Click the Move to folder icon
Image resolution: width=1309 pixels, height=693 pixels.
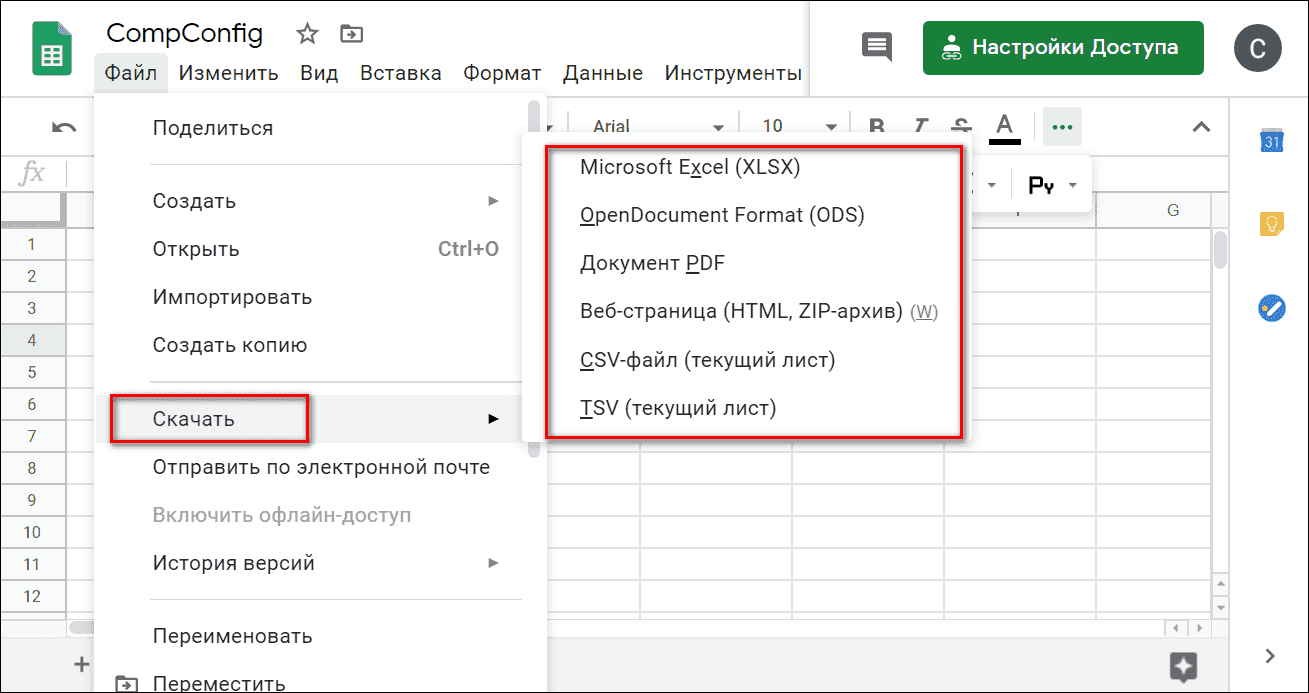pos(350,33)
